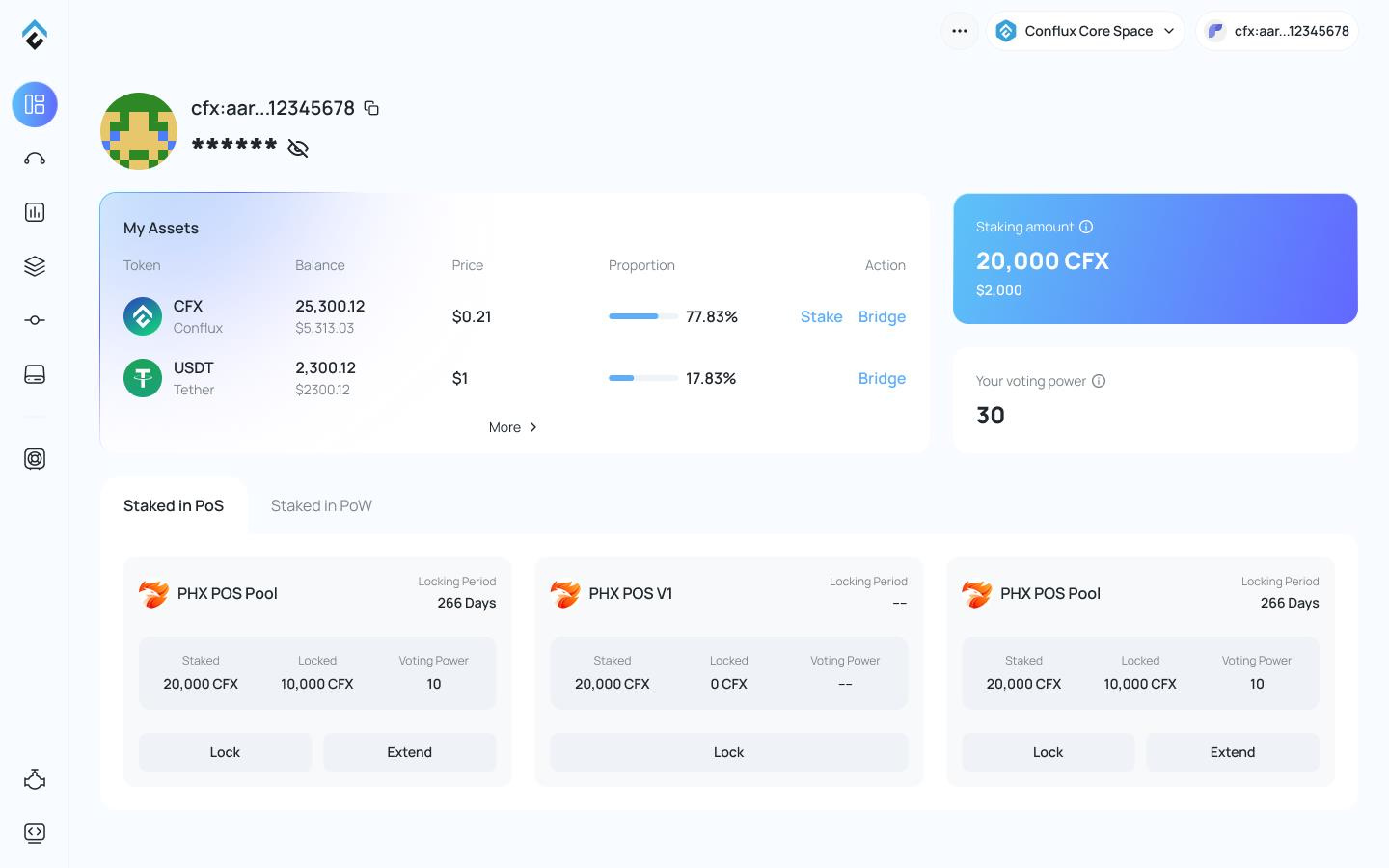The image size is (1389, 868).
Task: Select the Staked in PoS tab
Action: (x=174, y=505)
